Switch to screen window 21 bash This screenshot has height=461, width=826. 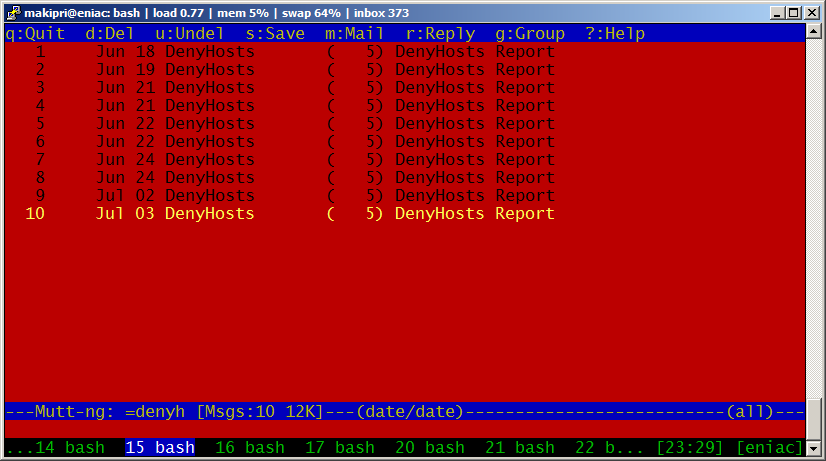click(520, 447)
